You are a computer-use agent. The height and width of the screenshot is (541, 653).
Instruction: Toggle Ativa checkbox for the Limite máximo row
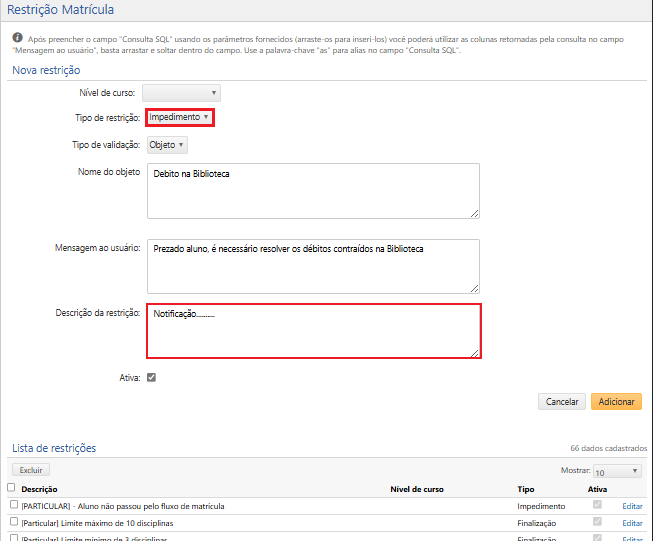(597, 521)
